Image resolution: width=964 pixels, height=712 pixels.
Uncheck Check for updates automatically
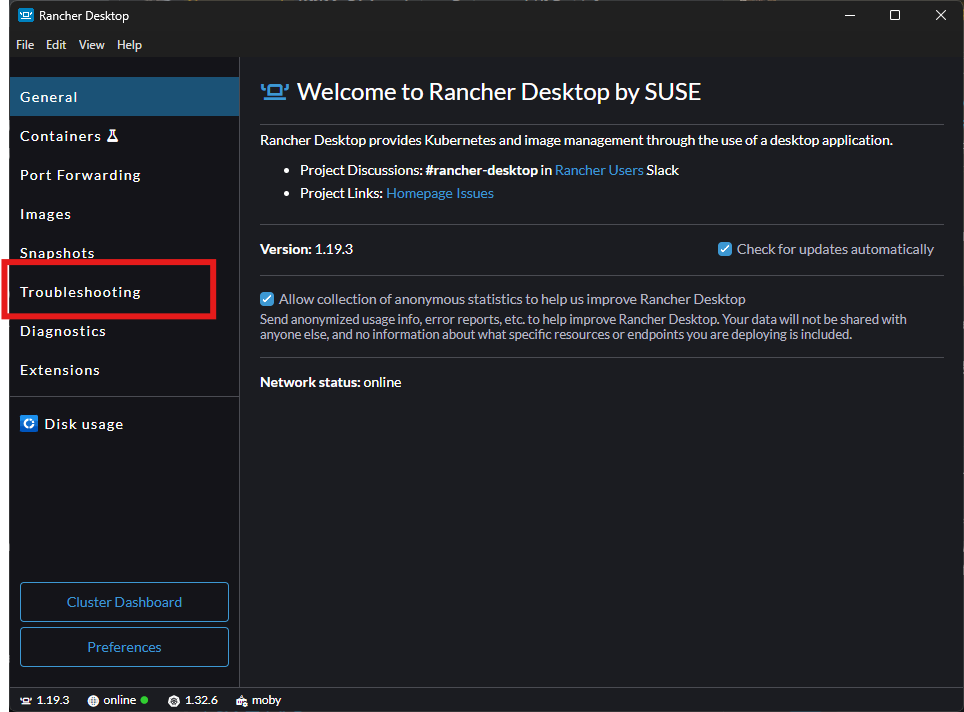[725, 249]
